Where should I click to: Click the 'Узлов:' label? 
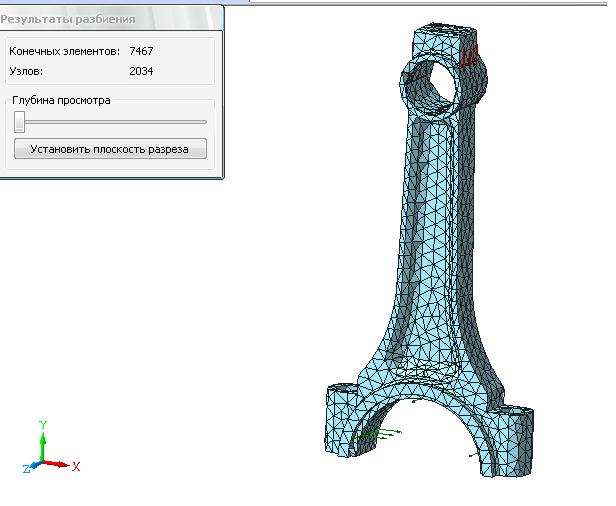click(x=26, y=72)
